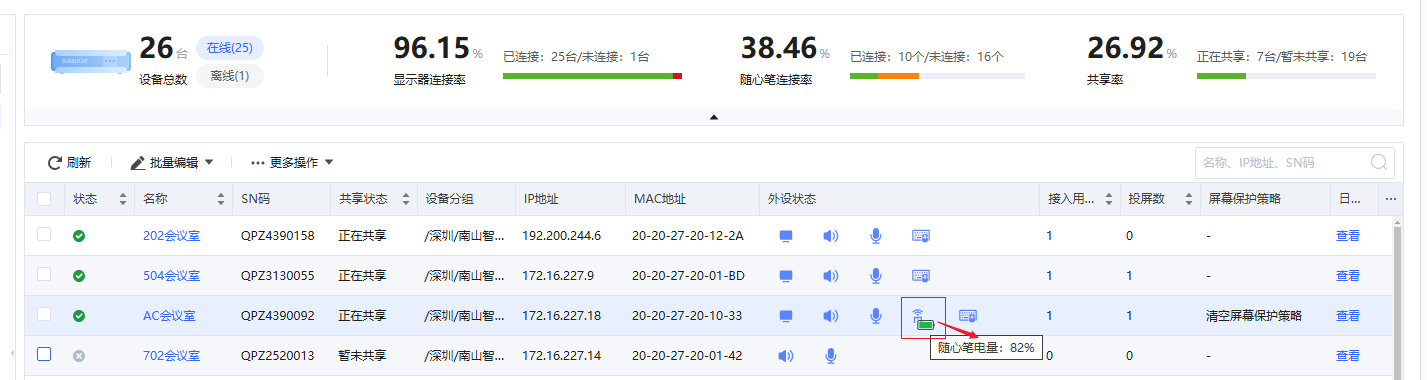Click the keyboard device icon in AC会议室 row

967,316
